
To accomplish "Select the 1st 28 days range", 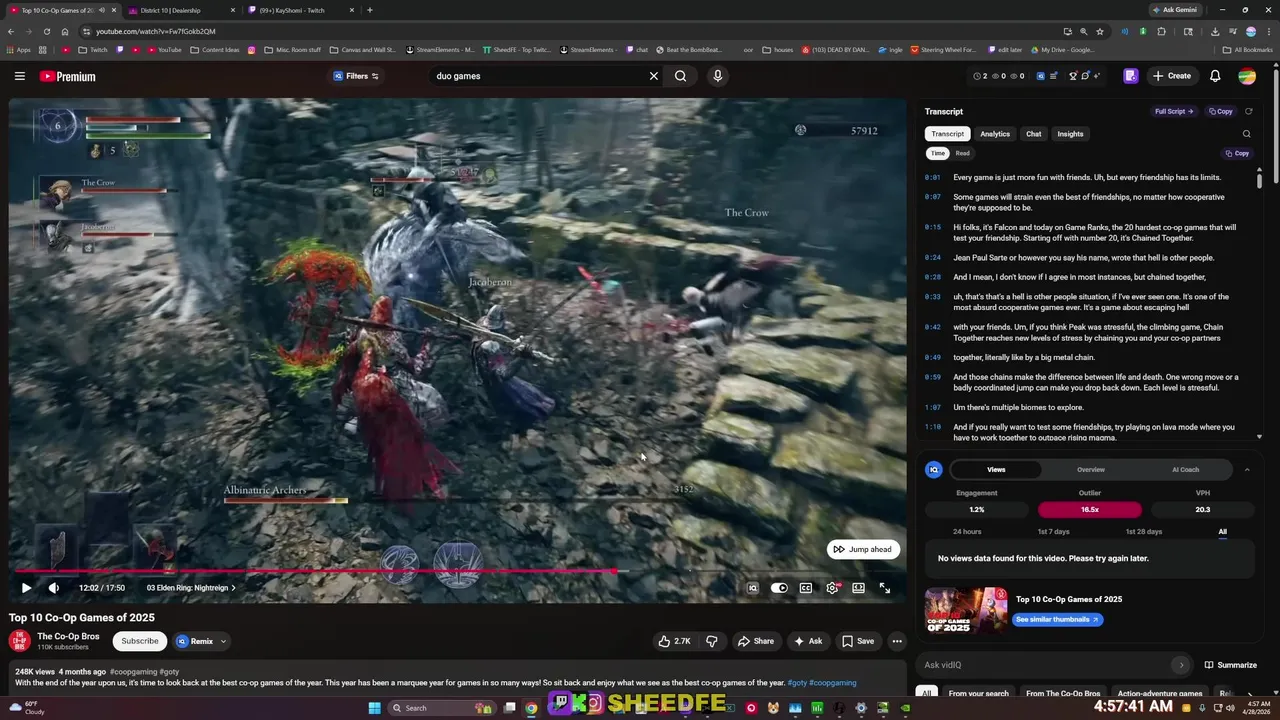I will tap(1144, 531).
